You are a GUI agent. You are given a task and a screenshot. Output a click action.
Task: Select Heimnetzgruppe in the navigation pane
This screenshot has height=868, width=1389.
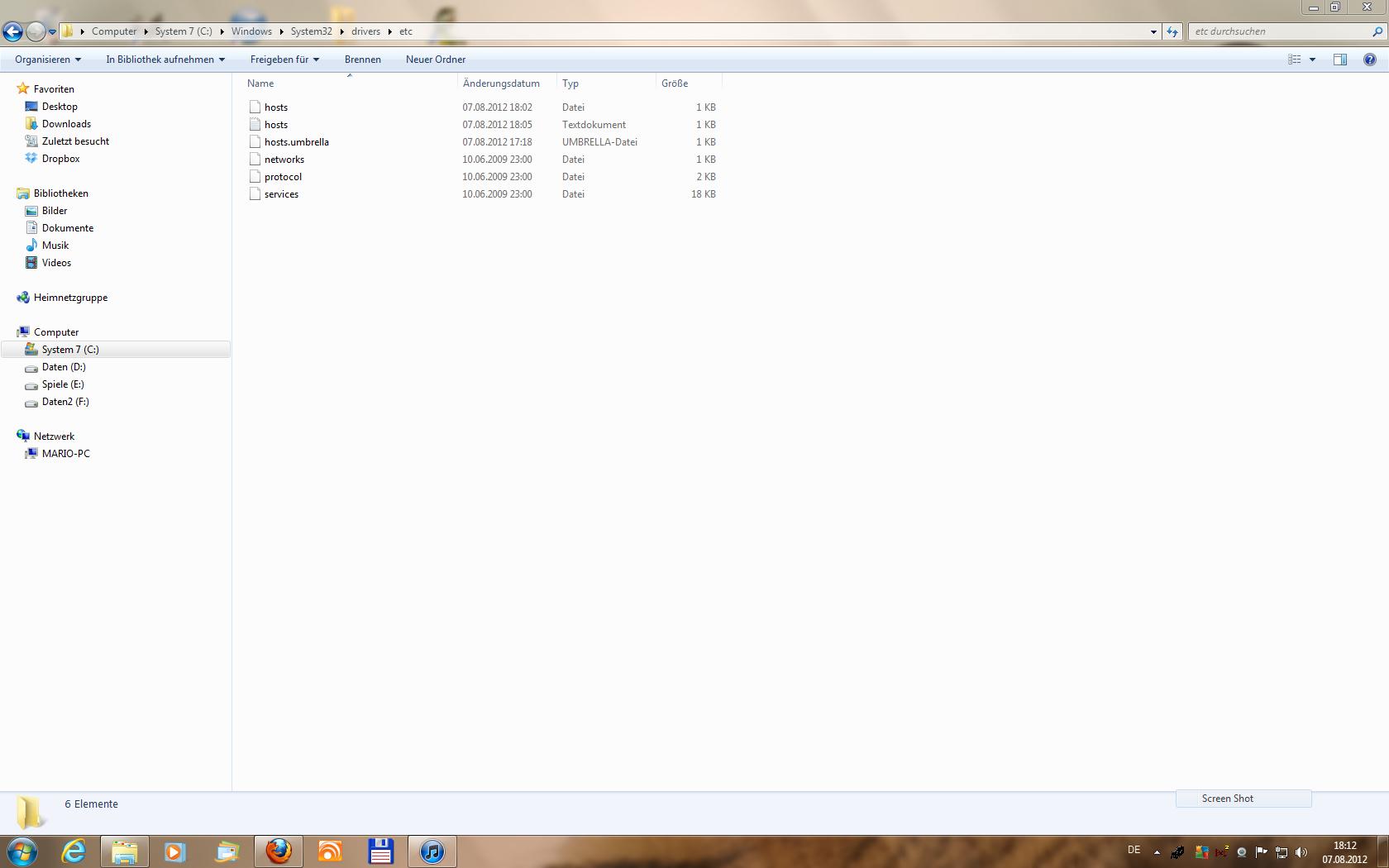pyautogui.click(x=70, y=298)
